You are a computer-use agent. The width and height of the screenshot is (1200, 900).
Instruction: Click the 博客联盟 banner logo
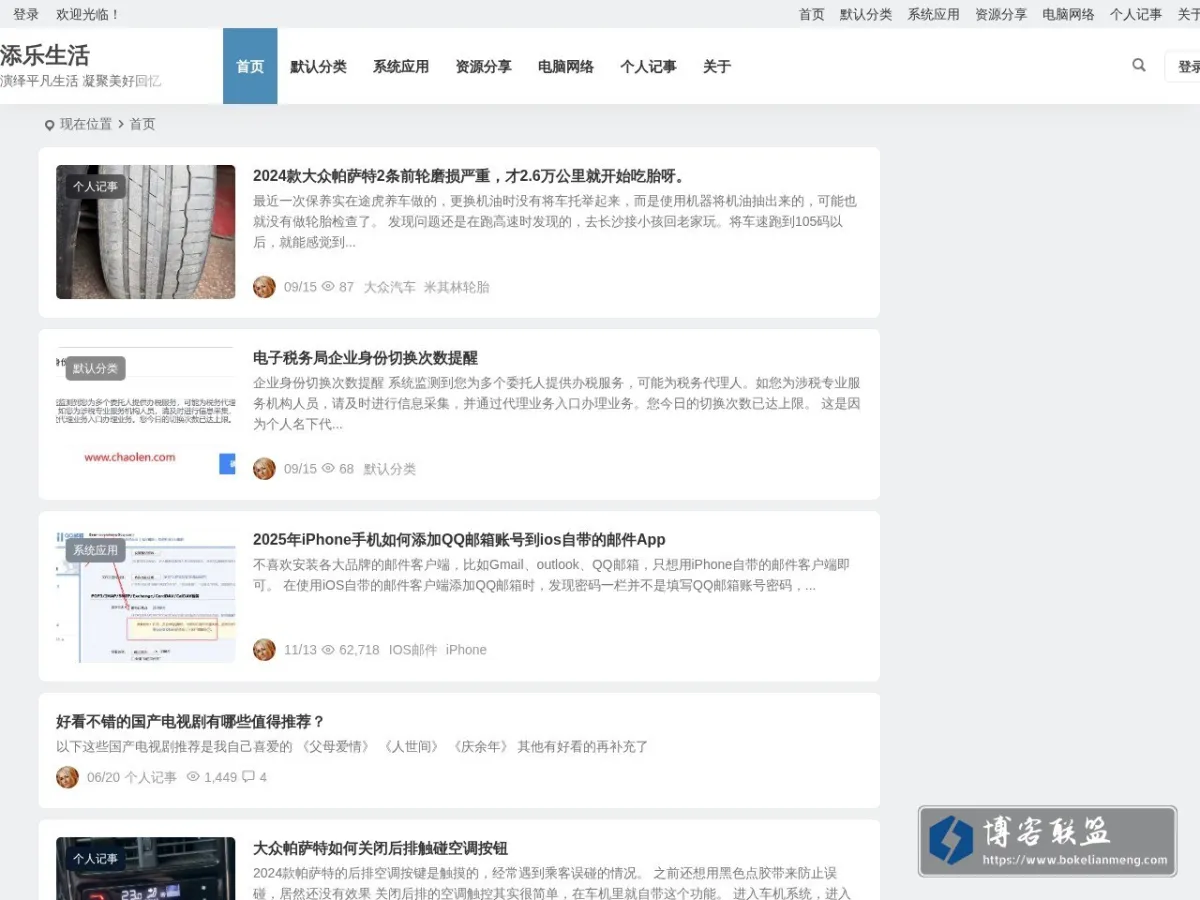pos(1047,841)
